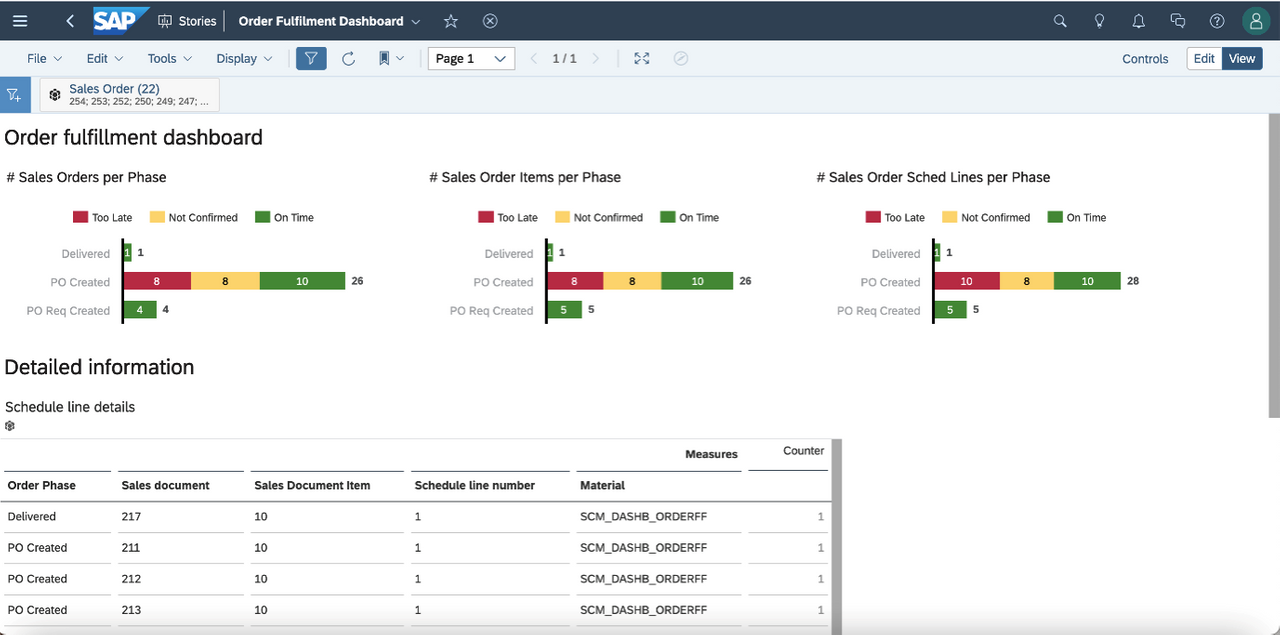Open the lightbulb insights icon
This screenshot has width=1280, height=635.
point(1099,21)
